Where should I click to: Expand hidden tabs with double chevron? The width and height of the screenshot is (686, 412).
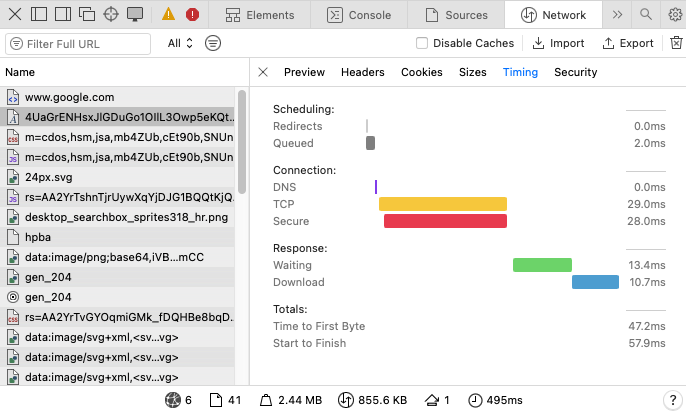tap(617, 15)
